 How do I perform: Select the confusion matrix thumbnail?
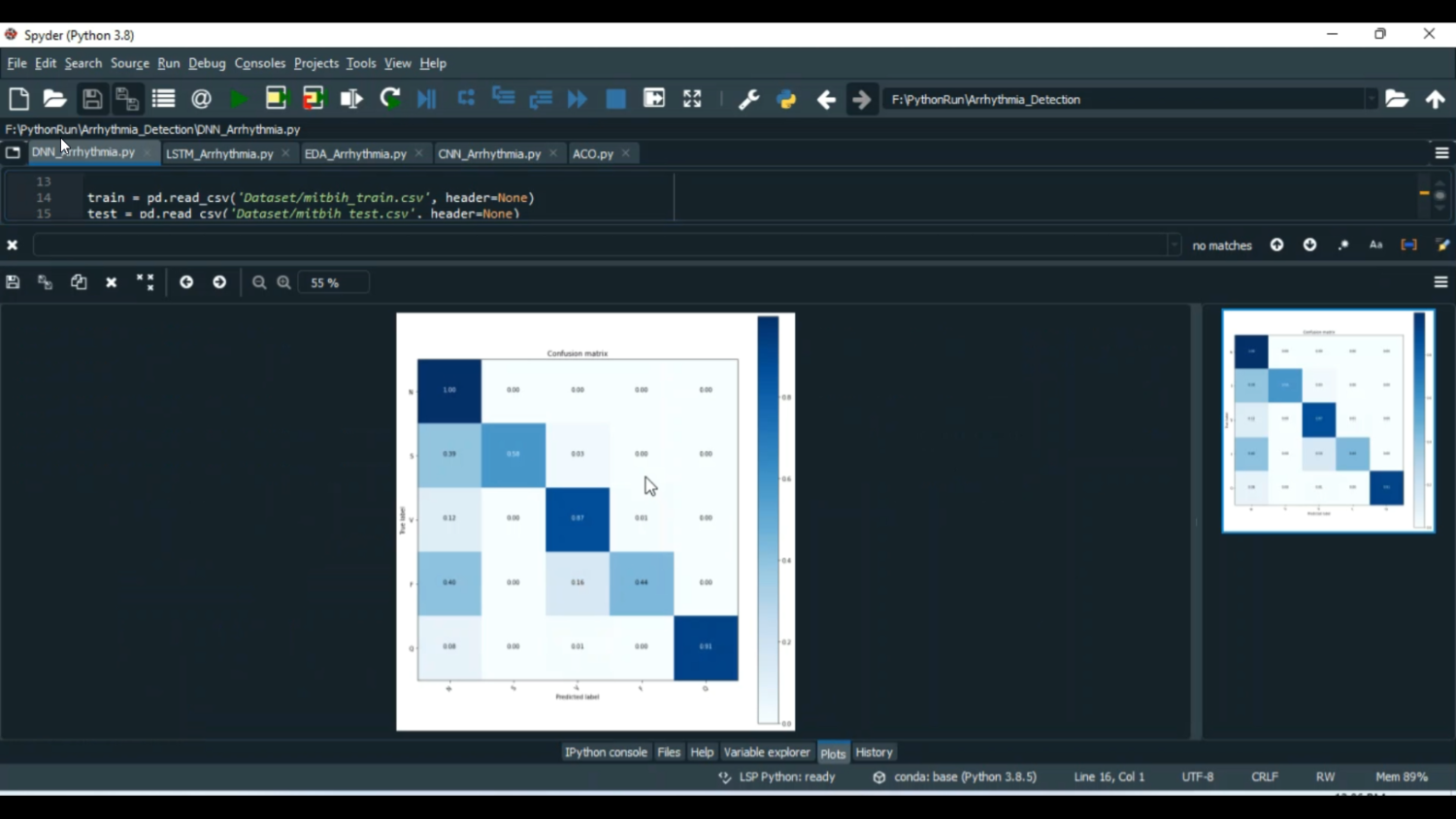1328,421
